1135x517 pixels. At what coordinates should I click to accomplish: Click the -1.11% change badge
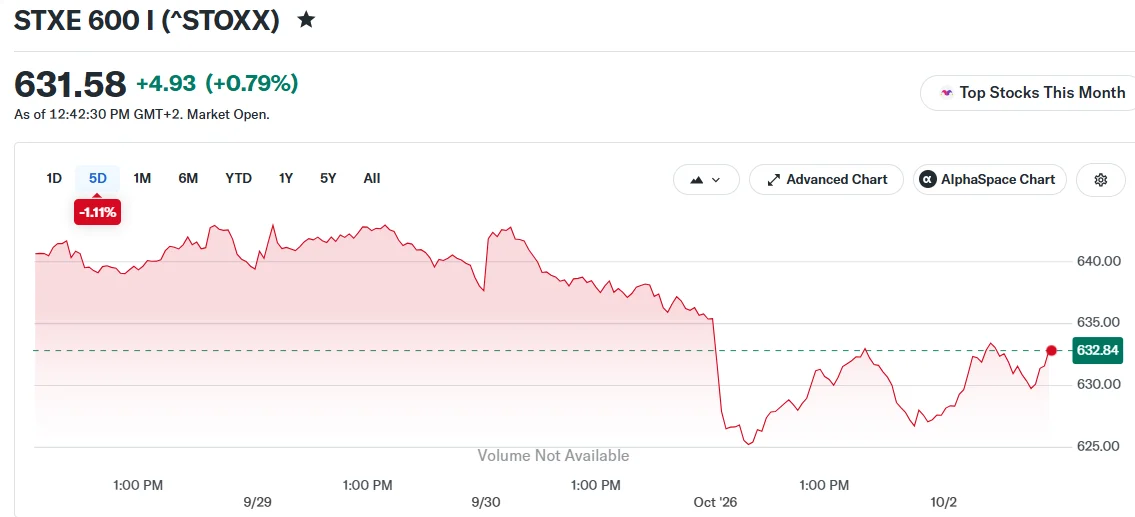[97, 213]
